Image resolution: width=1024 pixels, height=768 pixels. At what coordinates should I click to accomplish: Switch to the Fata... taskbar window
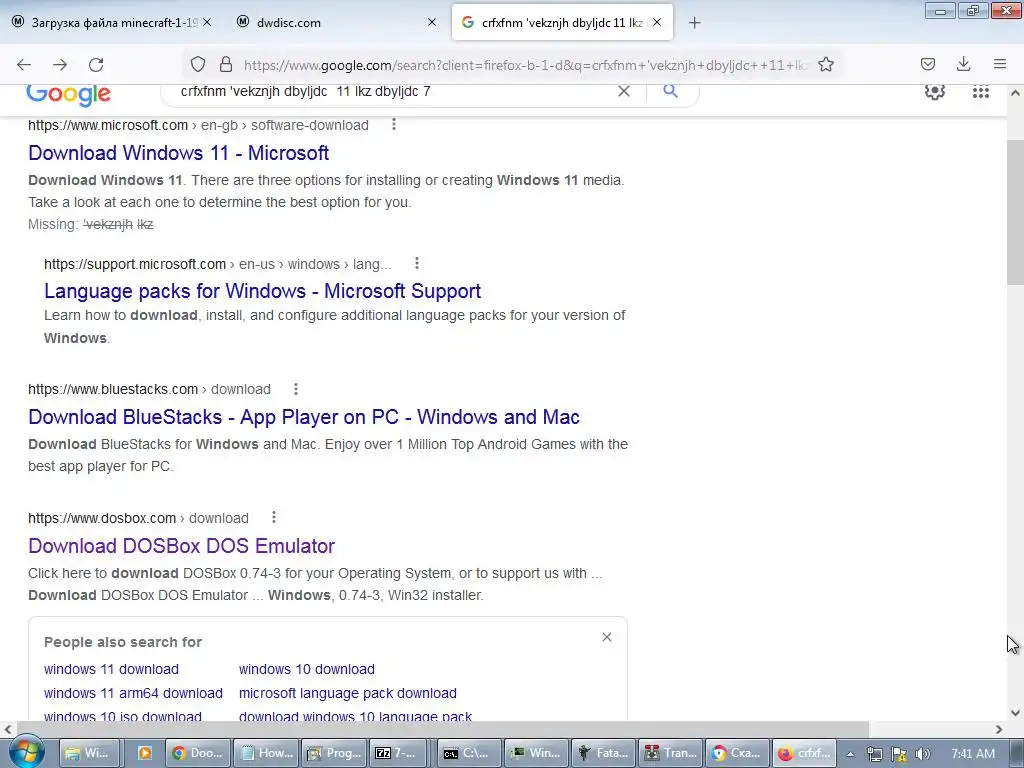[604, 753]
